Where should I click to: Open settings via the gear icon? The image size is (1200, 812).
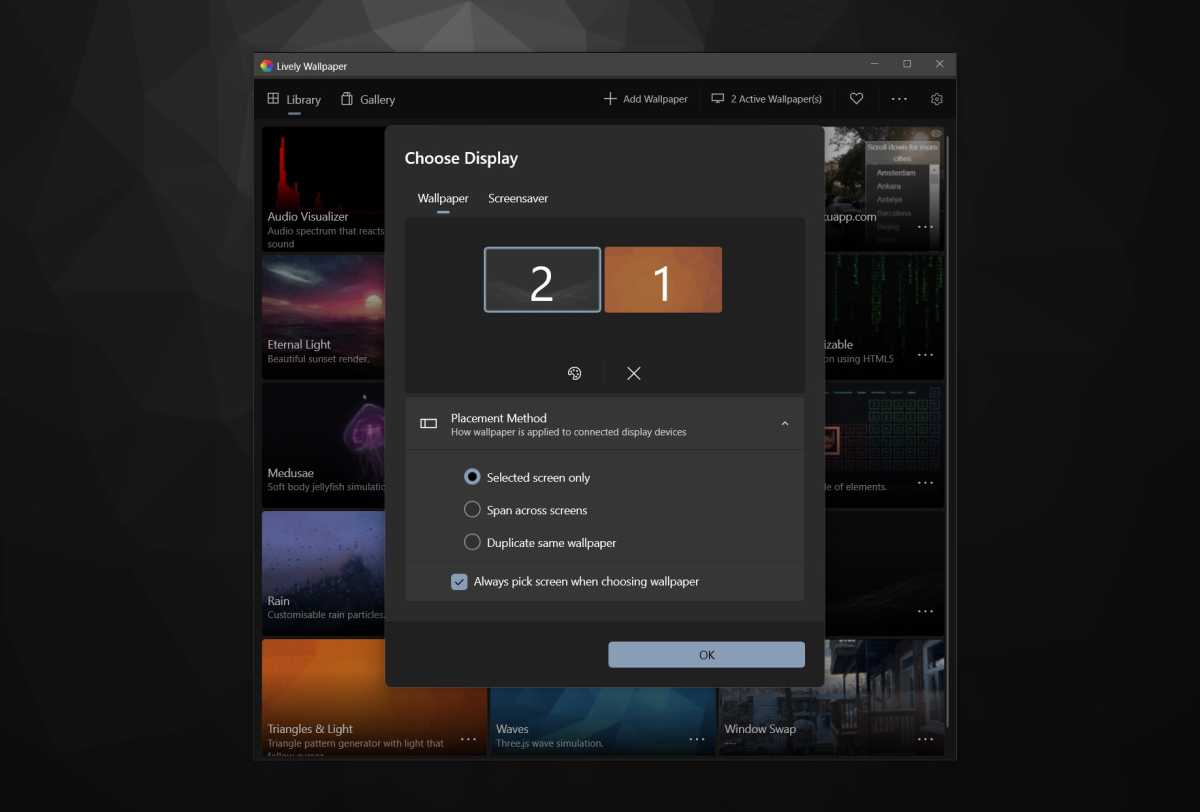pyautogui.click(x=937, y=99)
